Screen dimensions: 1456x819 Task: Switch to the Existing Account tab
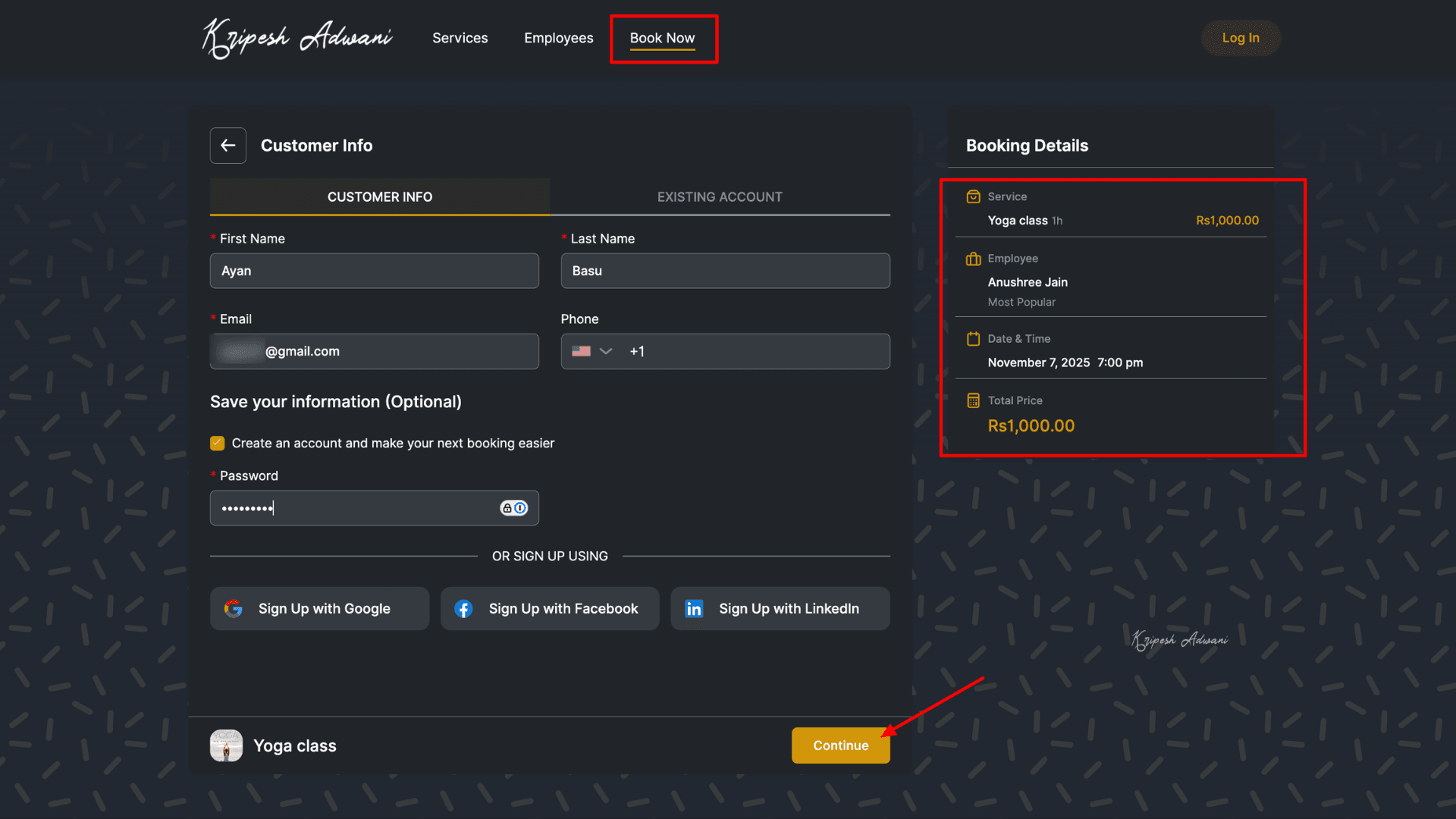pos(720,197)
